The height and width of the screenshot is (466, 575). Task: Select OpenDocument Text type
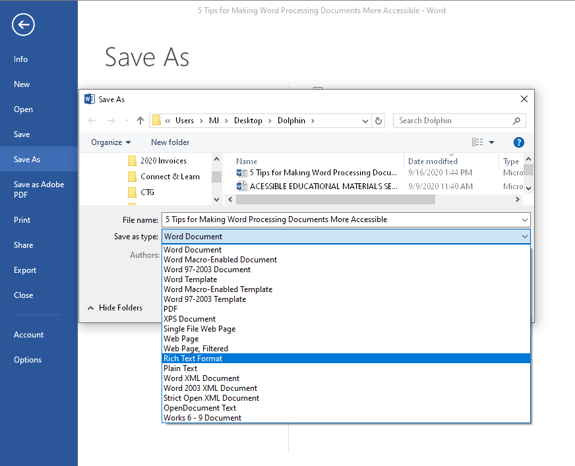click(x=346, y=408)
